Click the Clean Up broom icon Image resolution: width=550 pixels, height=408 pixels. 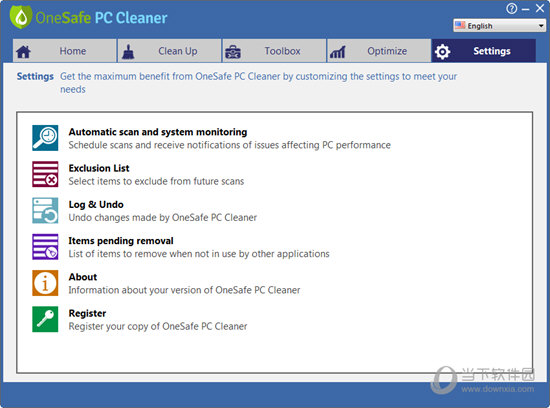[x=128, y=52]
